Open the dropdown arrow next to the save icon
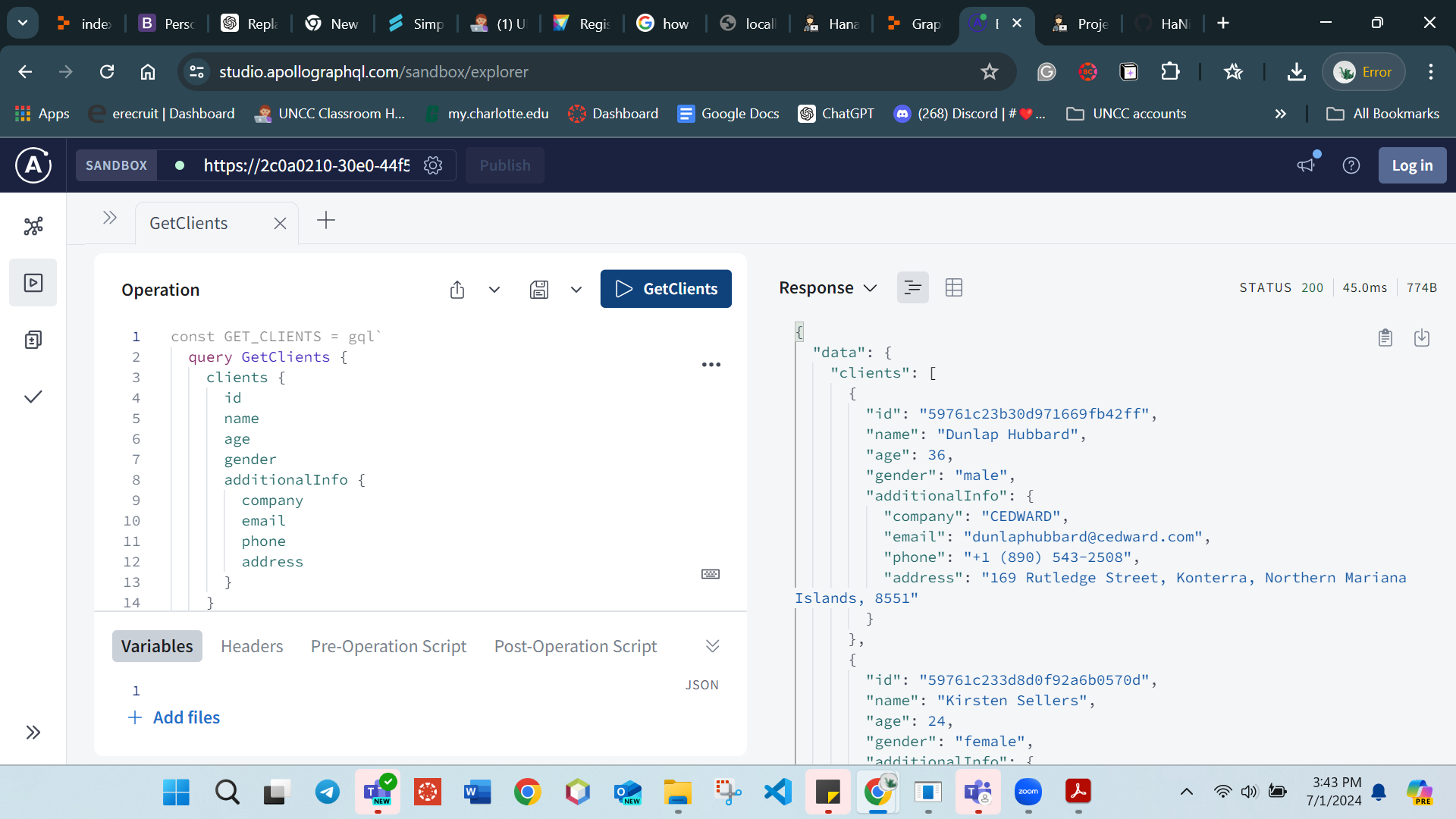 coord(576,290)
